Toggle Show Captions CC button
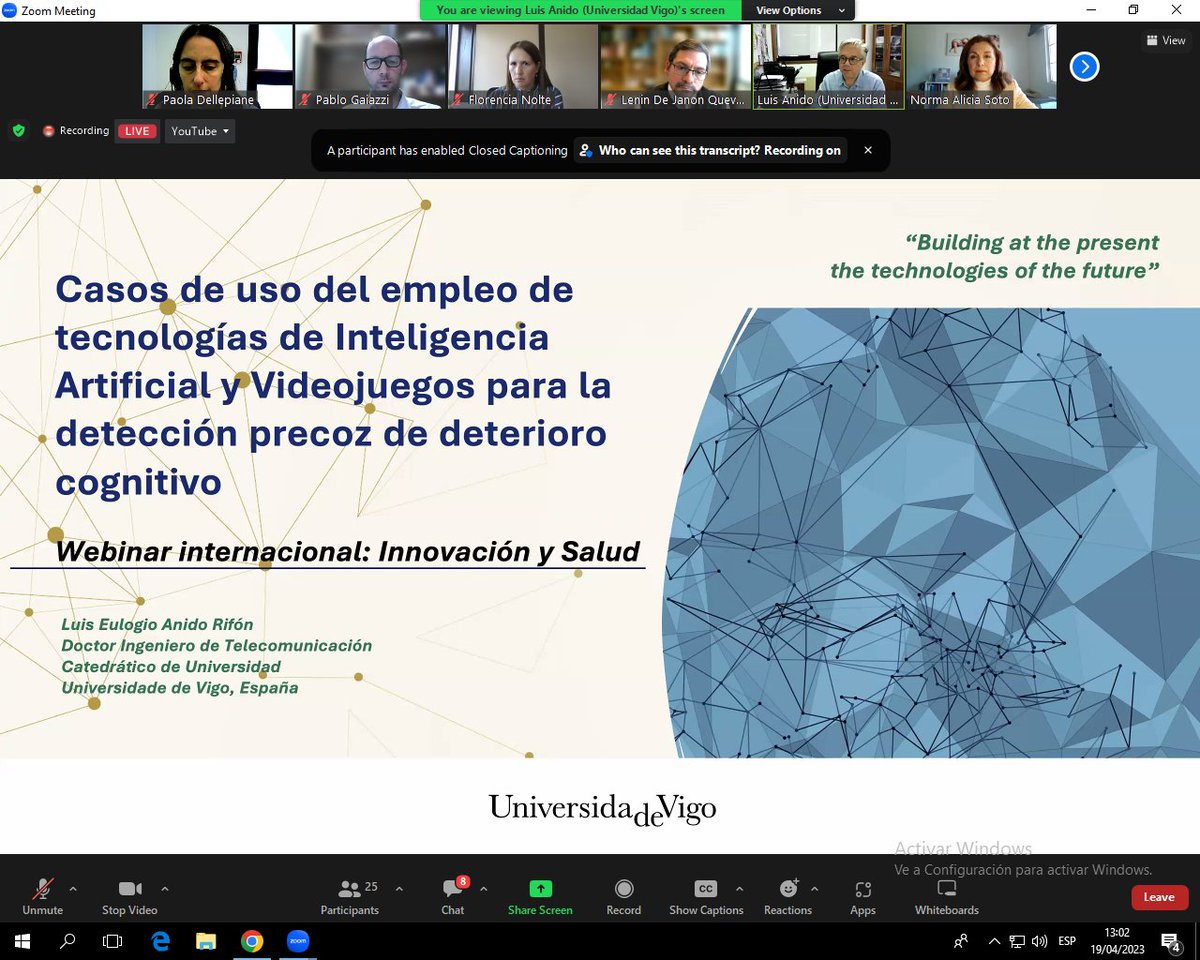The image size is (1200, 960). (706, 896)
